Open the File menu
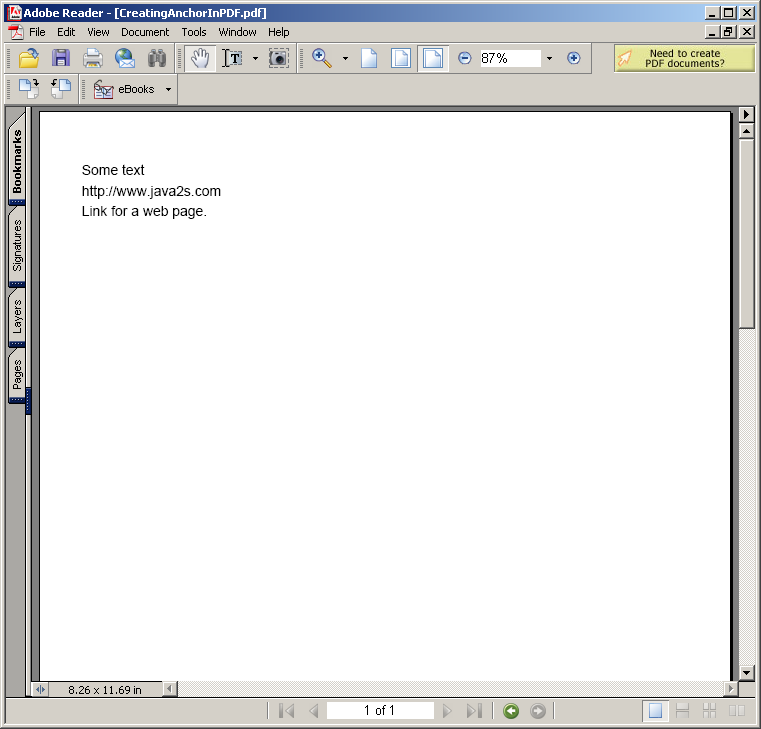The image size is (761, 729). click(x=37, y=32)
